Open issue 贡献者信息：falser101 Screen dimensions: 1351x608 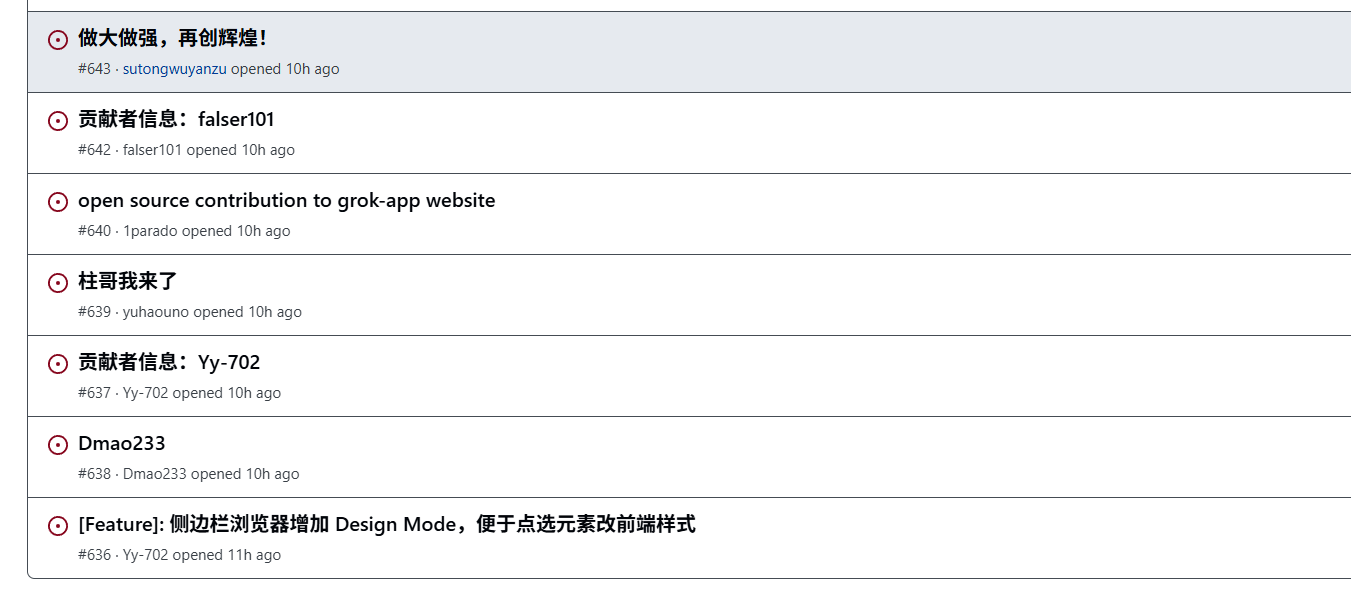tap(176, 119)
